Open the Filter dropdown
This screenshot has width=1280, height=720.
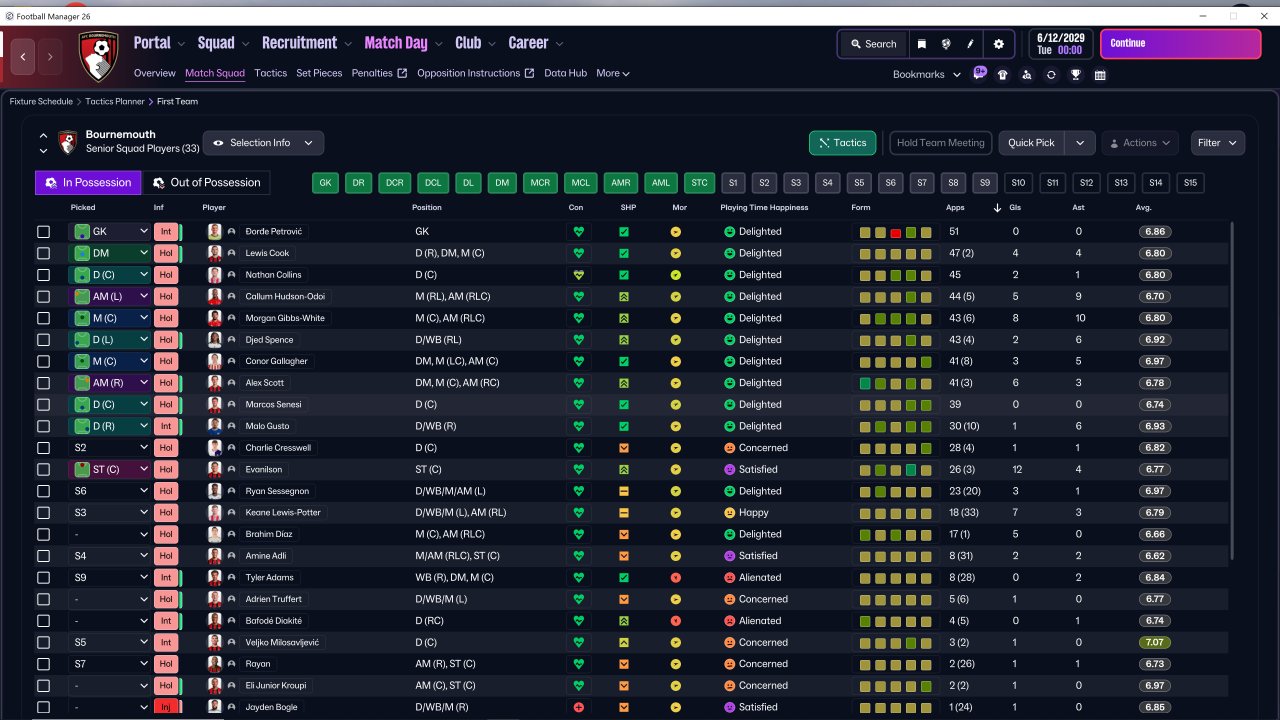tap(1218, 143)
